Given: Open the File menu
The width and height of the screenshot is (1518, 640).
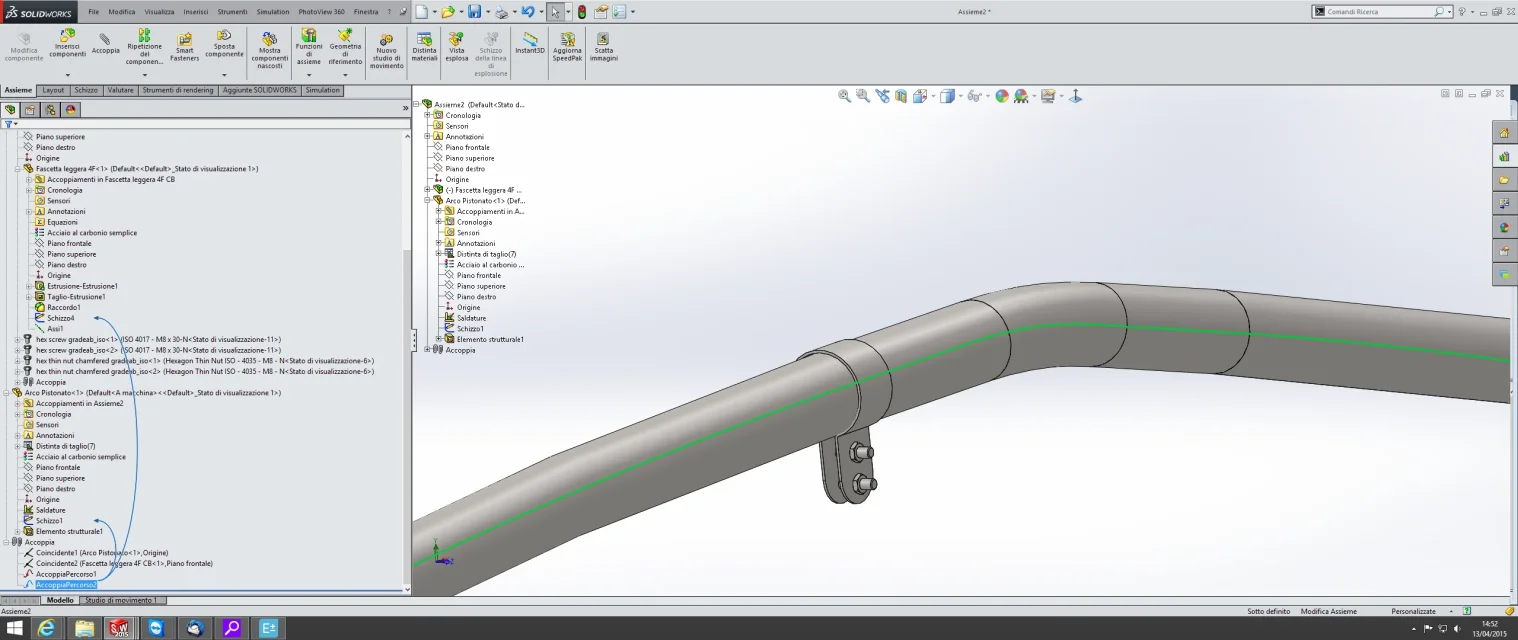Looking at the screenshot, I should 94,12.
